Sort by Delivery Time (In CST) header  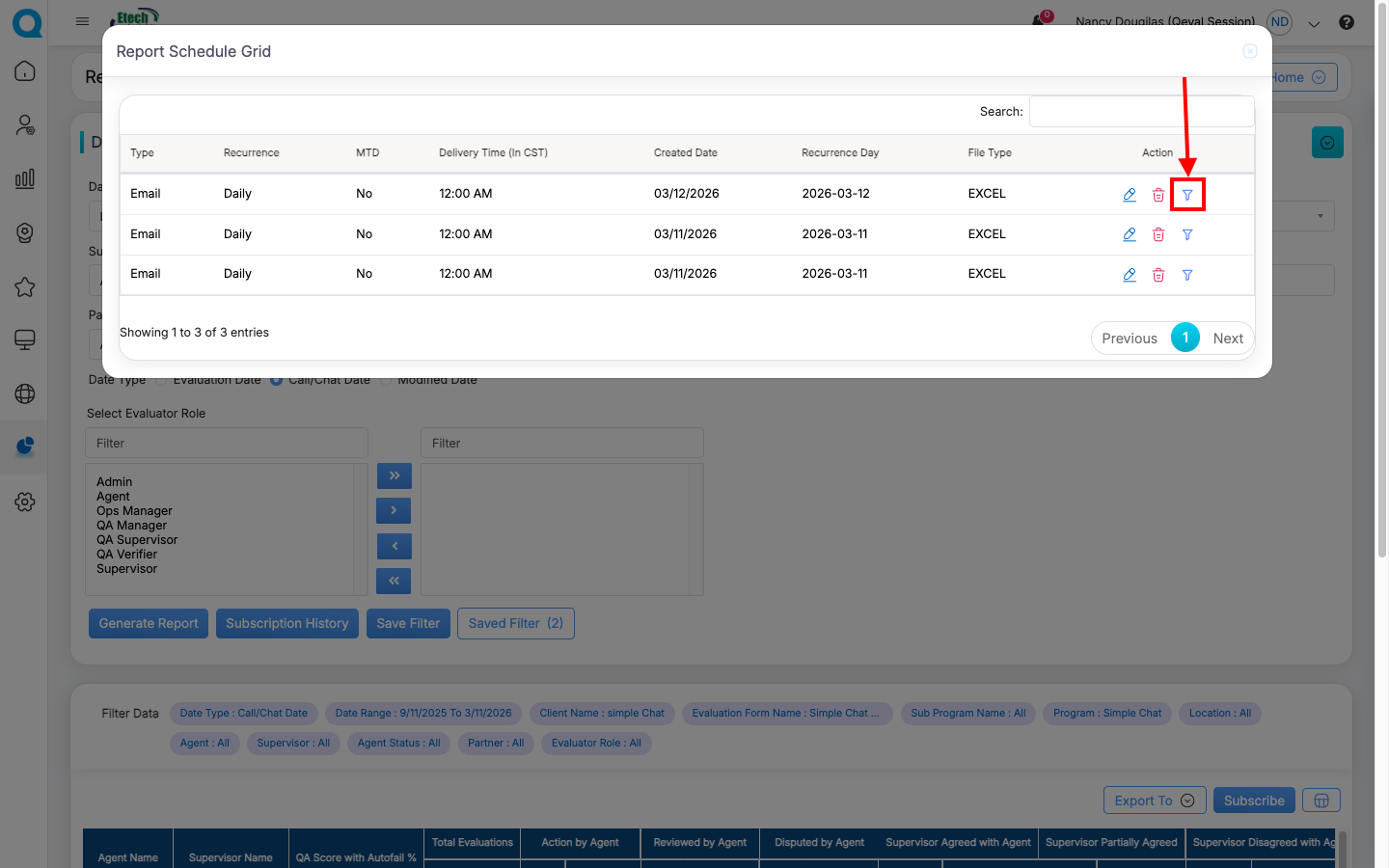(493, 153)
